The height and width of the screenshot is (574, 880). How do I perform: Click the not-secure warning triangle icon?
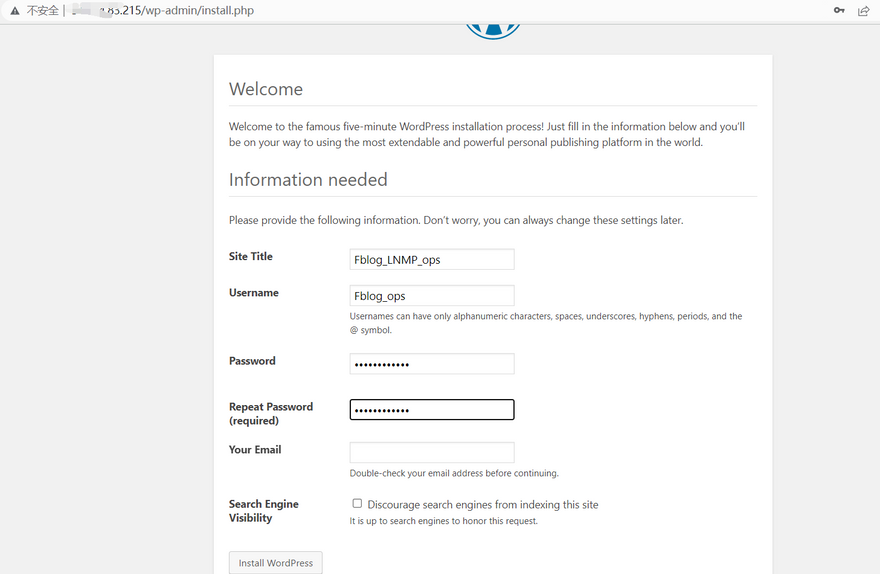click(x=15, y=11)
